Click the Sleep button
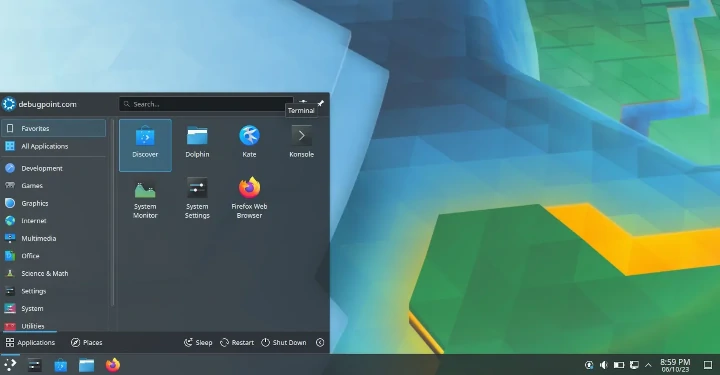This screenshot has width=720, height=375. (x=198, y=342)
